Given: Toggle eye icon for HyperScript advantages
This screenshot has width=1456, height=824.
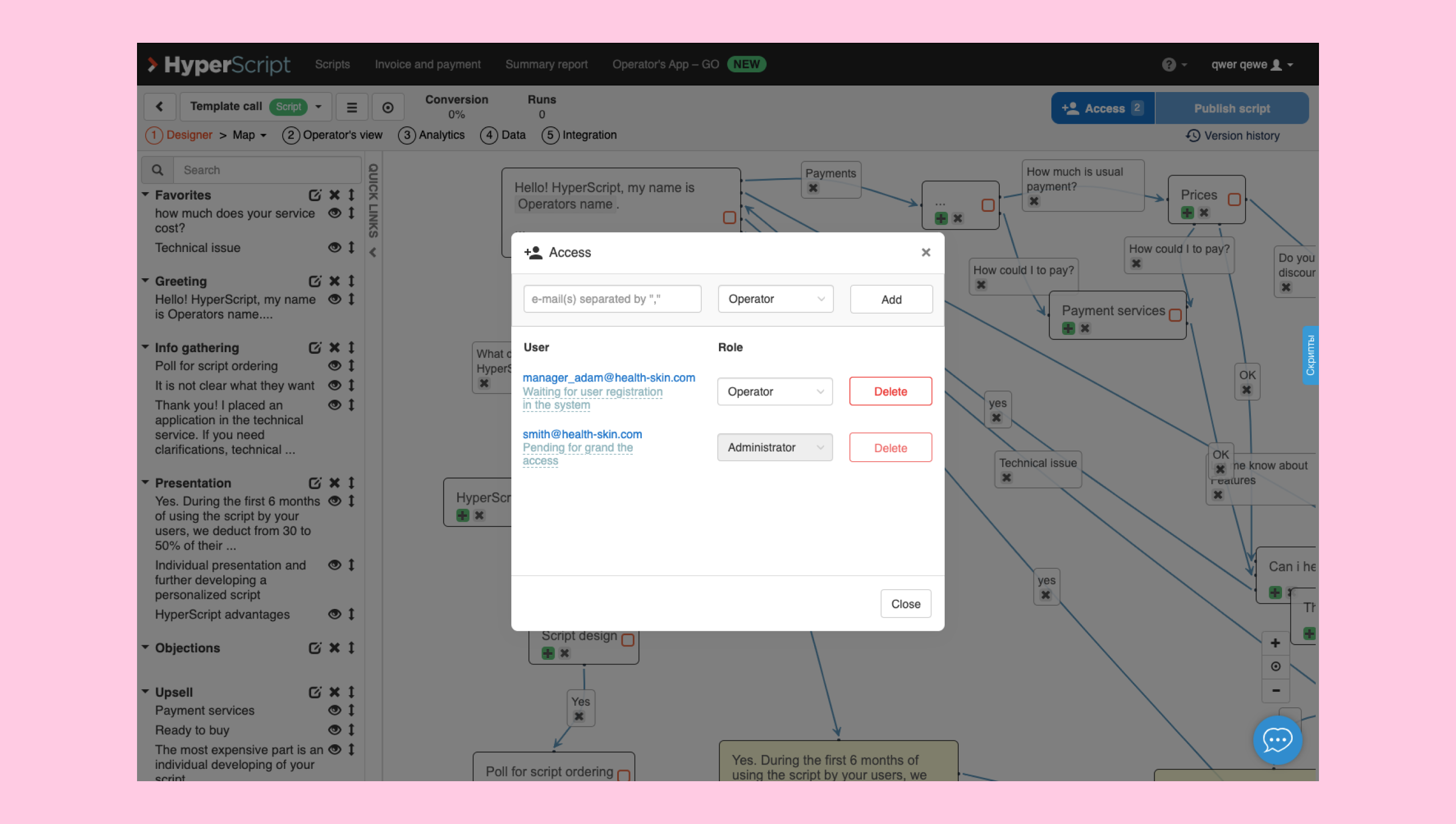Looking at the screenshot, I should (x=334, y=614).
